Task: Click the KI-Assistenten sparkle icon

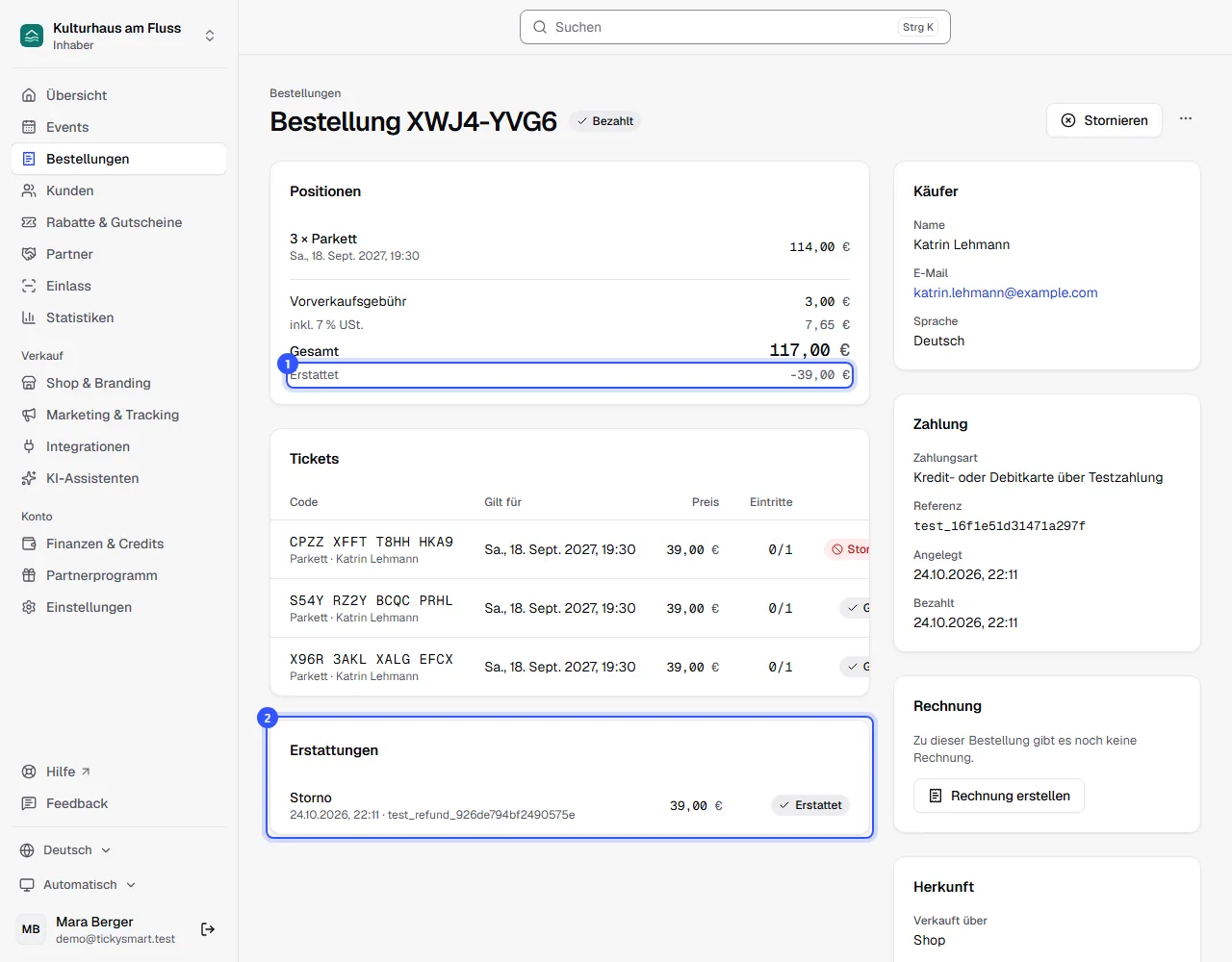Action: (29, 478)
